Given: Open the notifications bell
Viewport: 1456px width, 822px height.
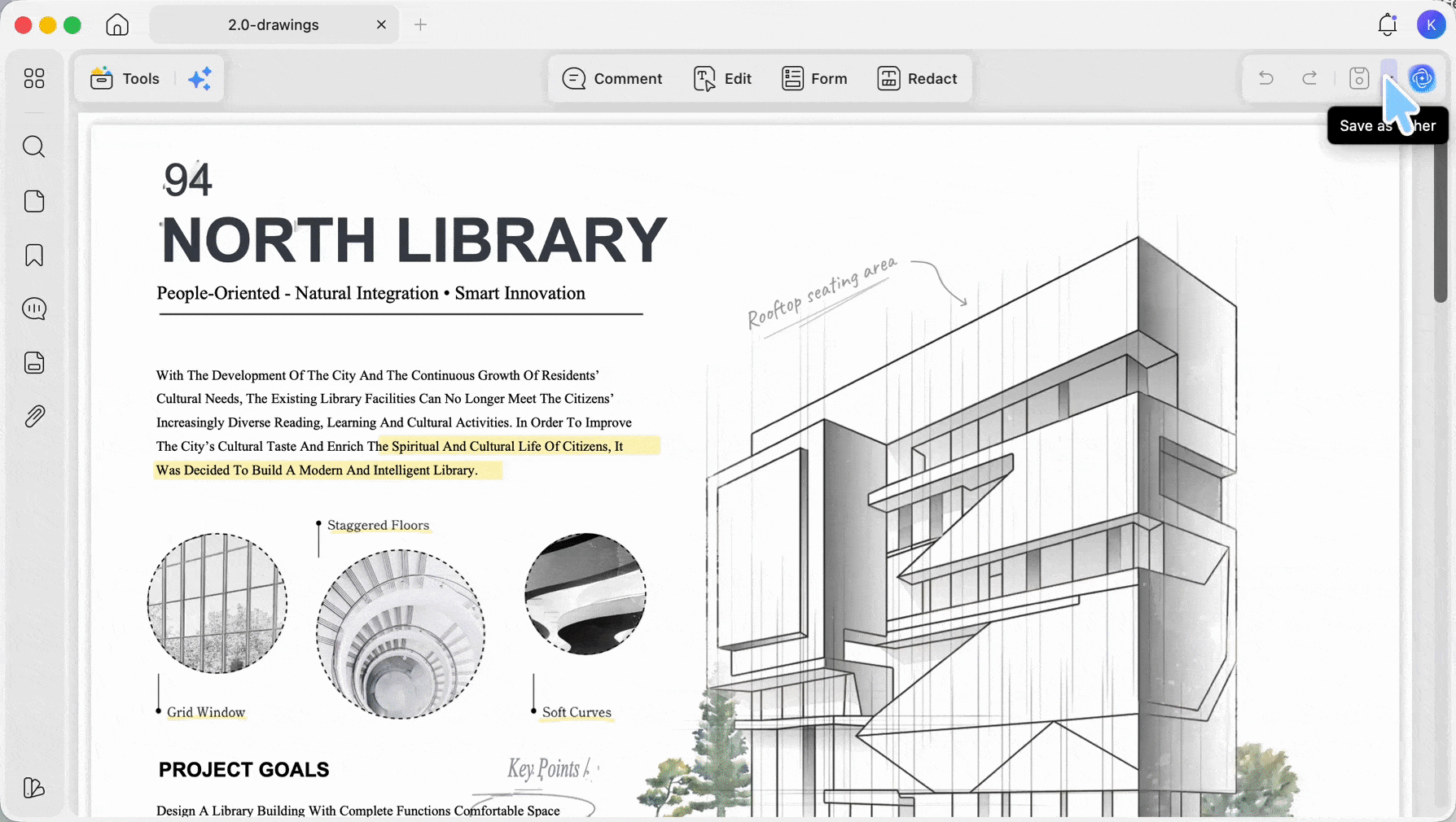Looking at the screenshot, I should click(1388, 24).
